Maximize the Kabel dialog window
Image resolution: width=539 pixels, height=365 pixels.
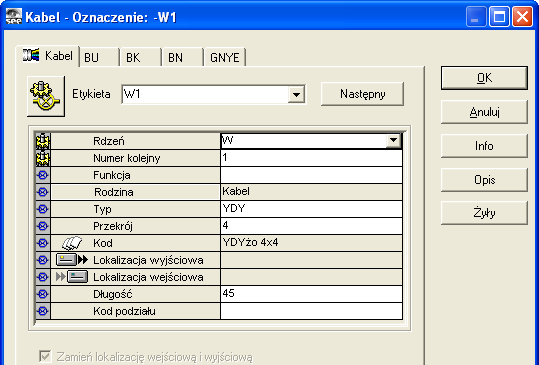click(x=499, y=16)
